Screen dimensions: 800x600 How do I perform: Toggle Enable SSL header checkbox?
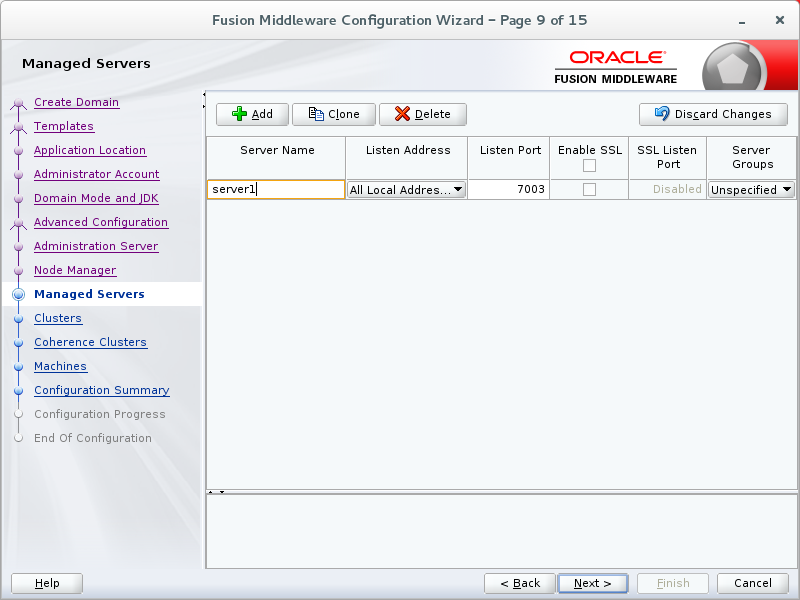coord(589,165)
